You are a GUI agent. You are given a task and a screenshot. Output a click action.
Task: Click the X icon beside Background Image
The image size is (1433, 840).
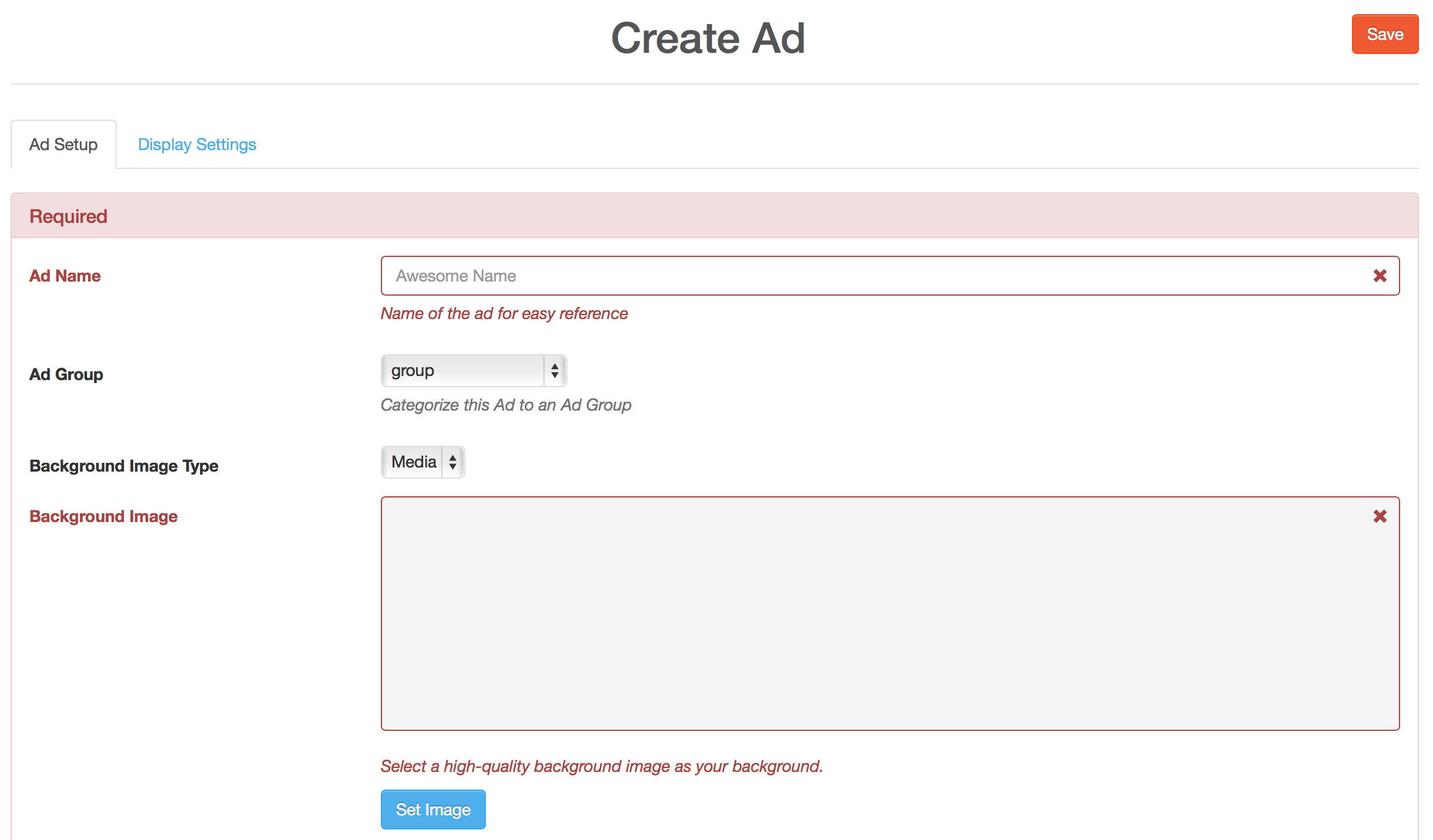click(1380, 517)
